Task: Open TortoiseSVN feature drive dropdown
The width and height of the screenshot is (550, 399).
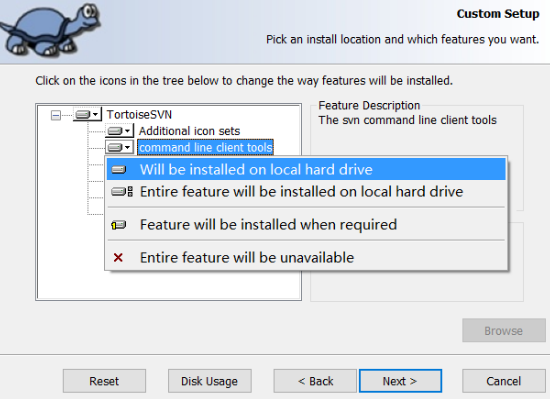Action: point(87,115)
